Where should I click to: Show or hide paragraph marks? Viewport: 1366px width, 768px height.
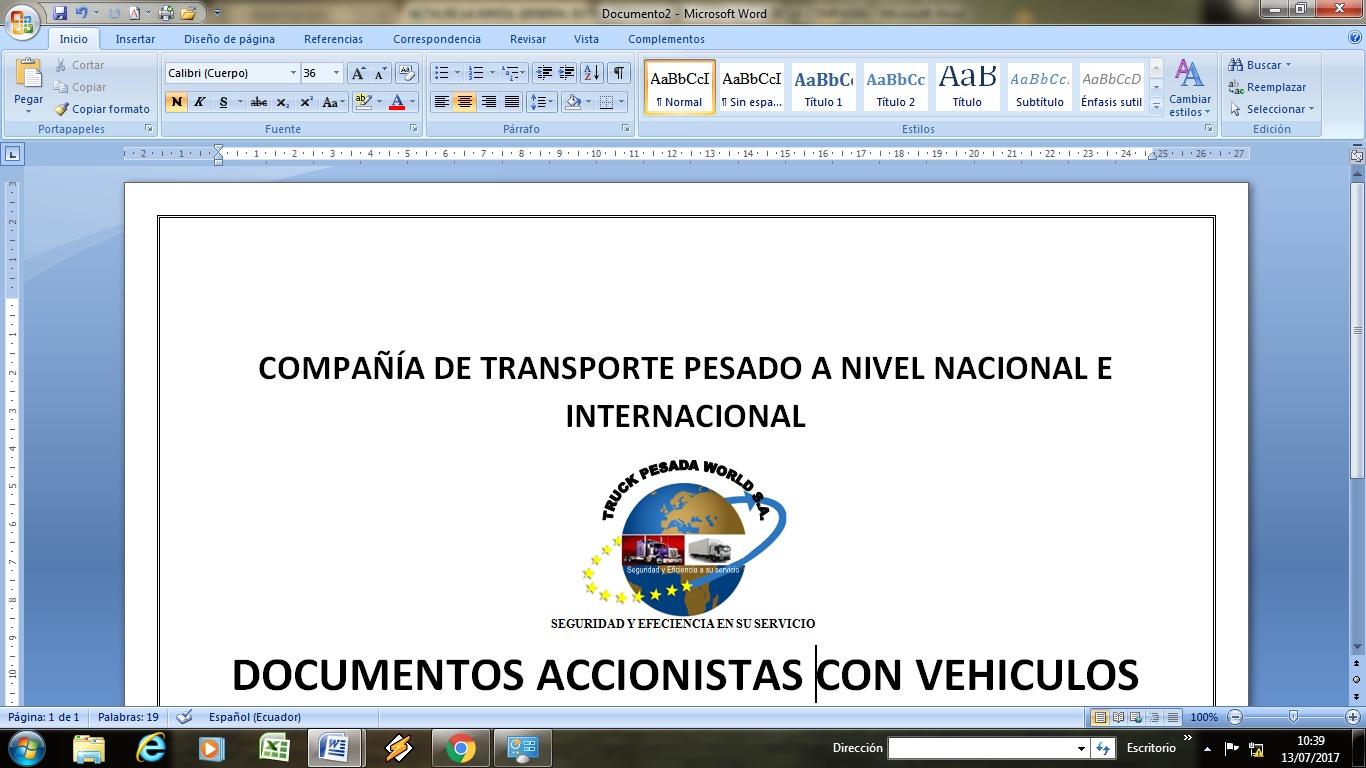pos(619,73)
